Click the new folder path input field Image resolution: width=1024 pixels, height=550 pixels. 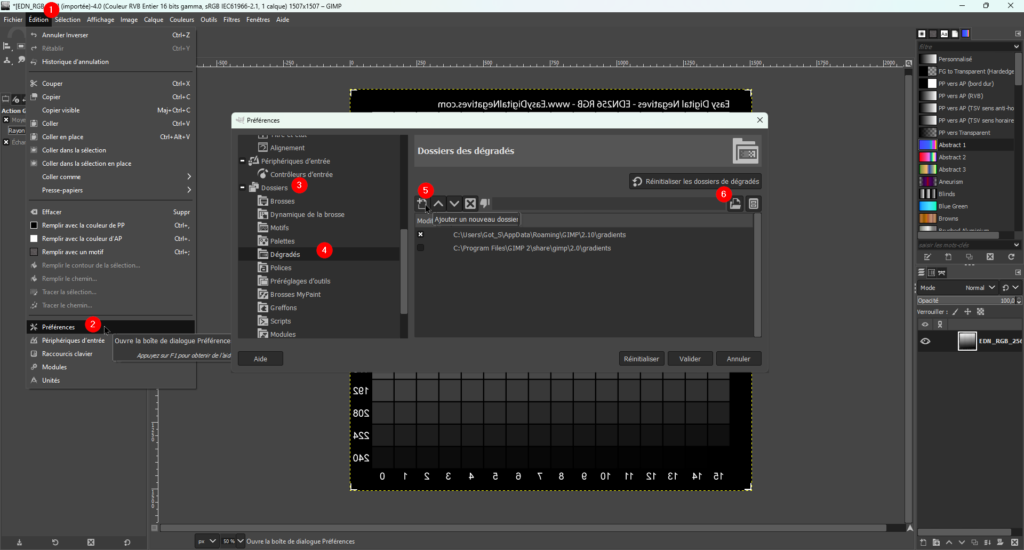click(608, 204)
